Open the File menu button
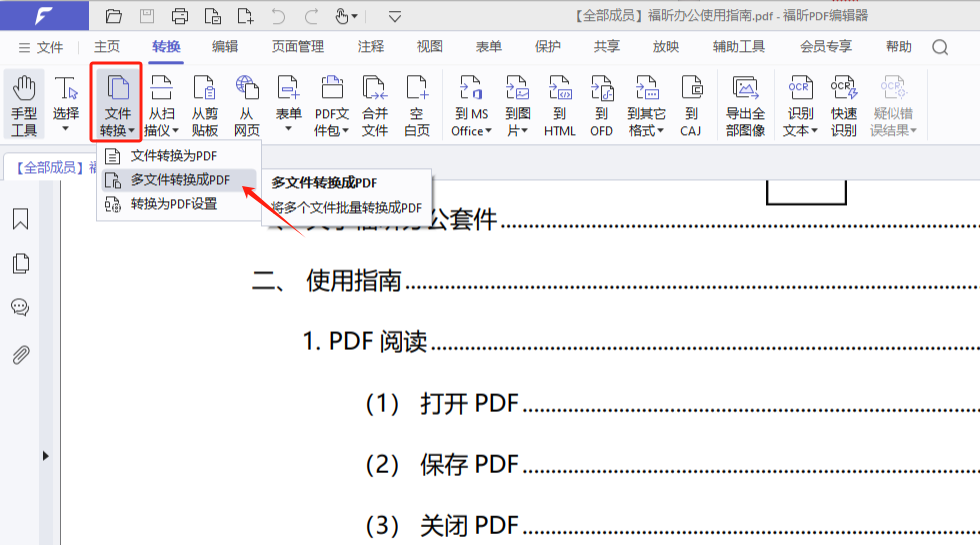 point(40,47)
